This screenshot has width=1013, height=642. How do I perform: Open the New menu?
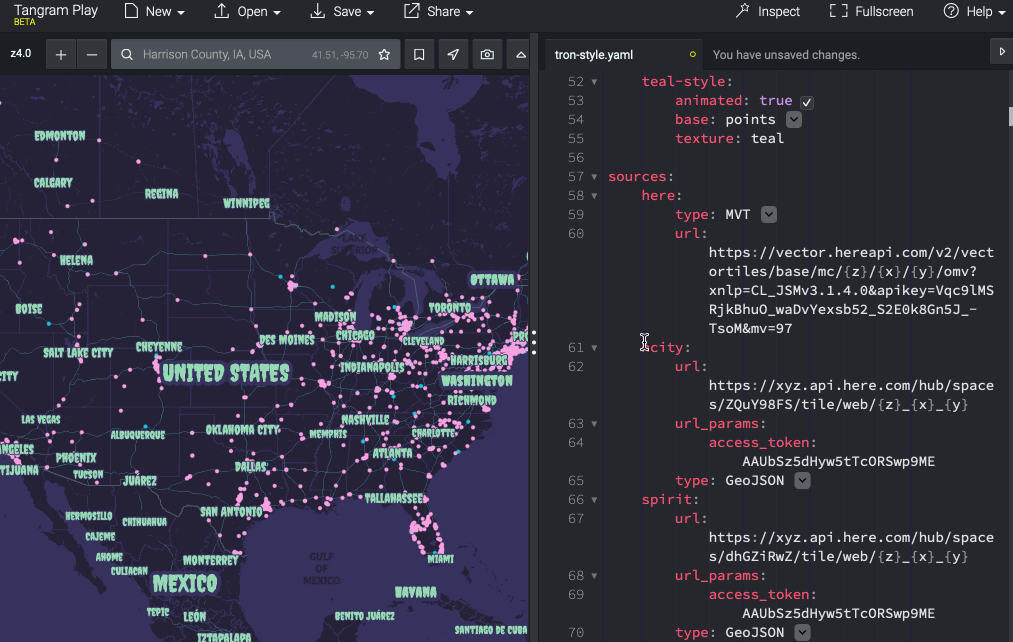click(154, 12)
